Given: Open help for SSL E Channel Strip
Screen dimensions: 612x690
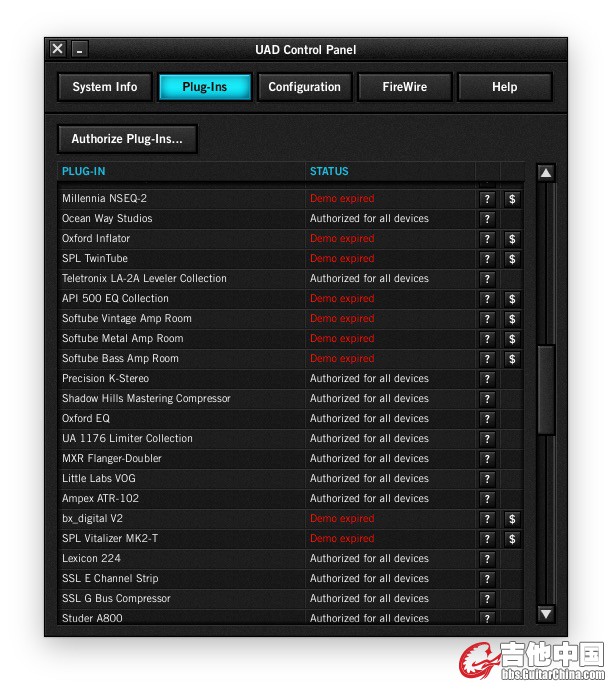Looking at the screenshot, I should (487, 580).
